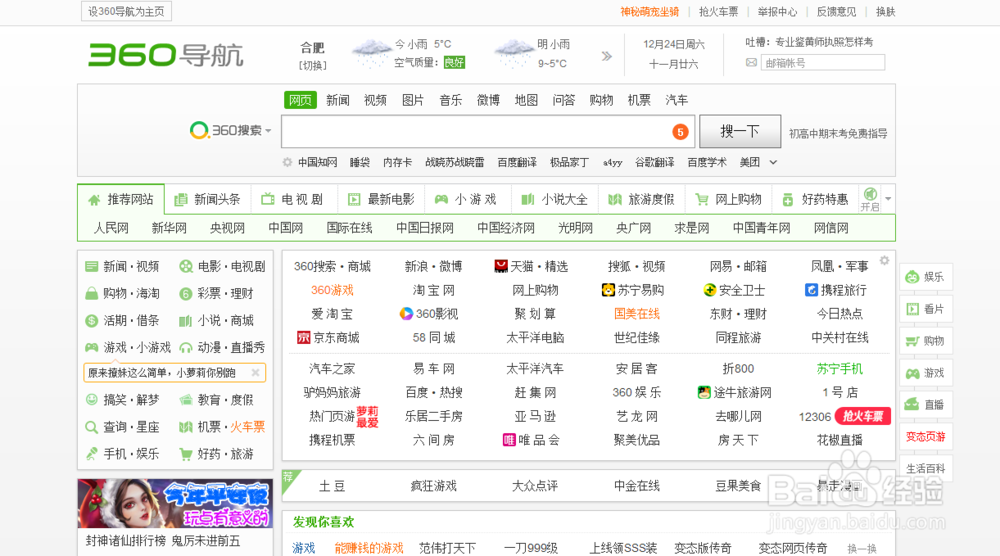Switch to the 电视剧 tab
The image size is (1000, 556).
click(294, 200)
